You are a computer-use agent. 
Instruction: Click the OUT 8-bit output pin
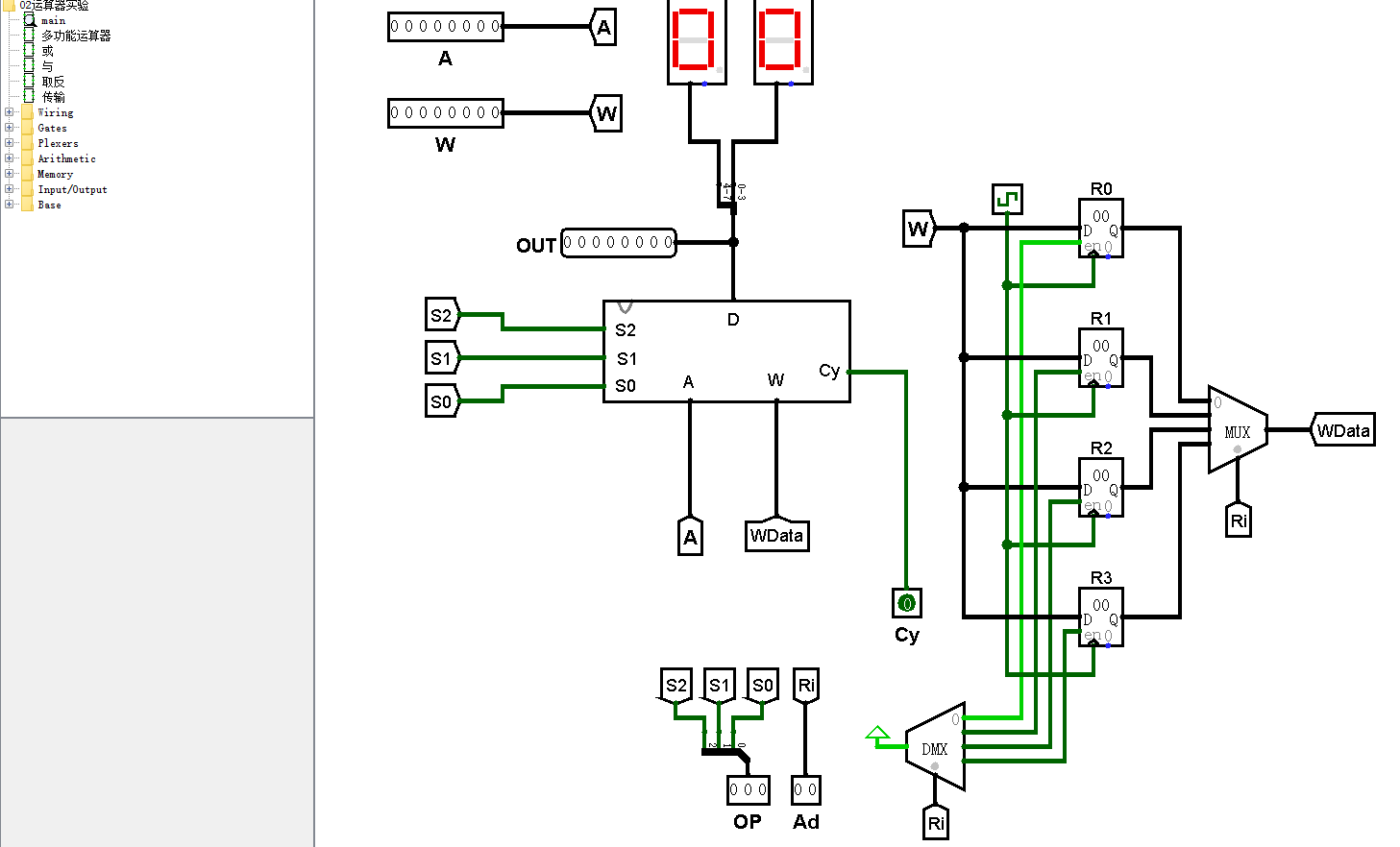(619, 243)
